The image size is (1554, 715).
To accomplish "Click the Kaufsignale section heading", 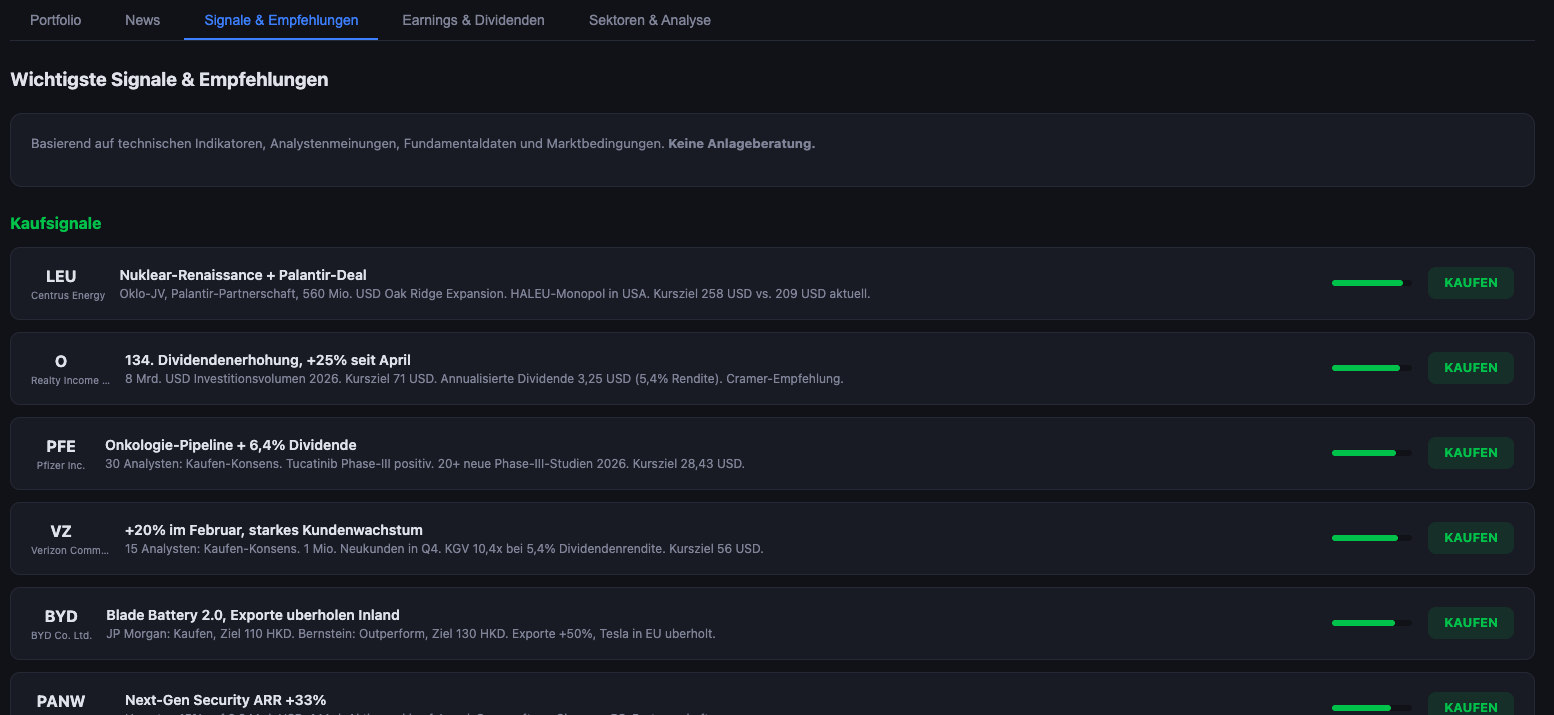I will click(x=55, y=223).
